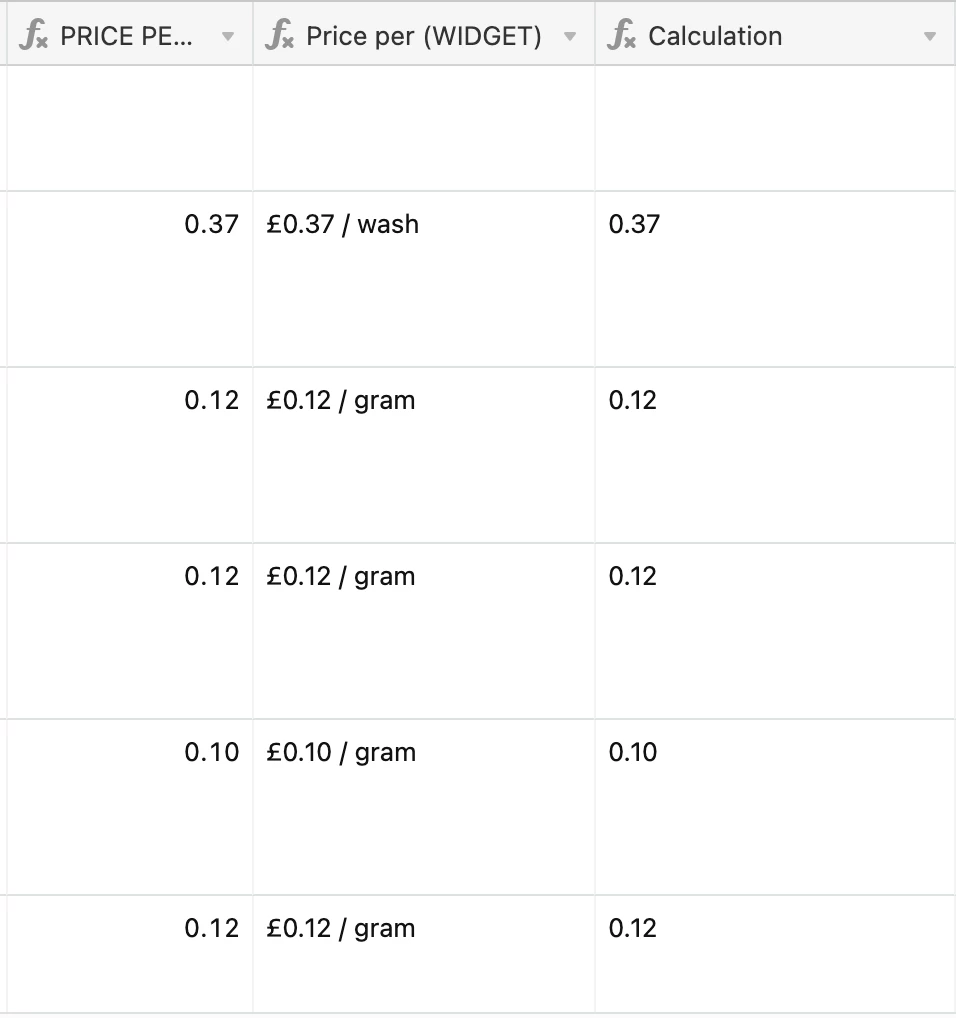Image resolution: width=956 pixels, height=1018 pixels.
Task: Select the PRICE PE... column header label
Action: coord(127,36)
